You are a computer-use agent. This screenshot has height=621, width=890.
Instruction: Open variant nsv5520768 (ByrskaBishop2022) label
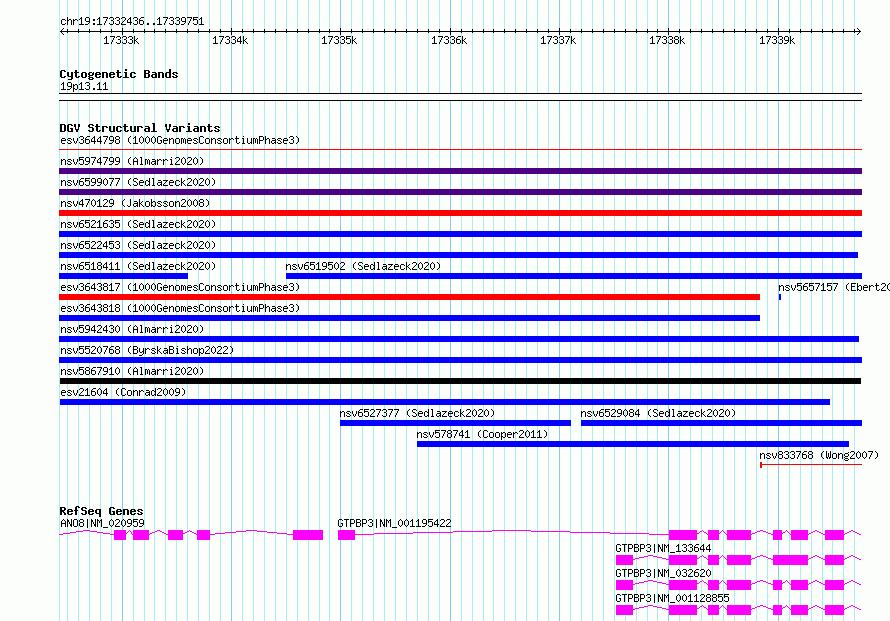(147, 350)
